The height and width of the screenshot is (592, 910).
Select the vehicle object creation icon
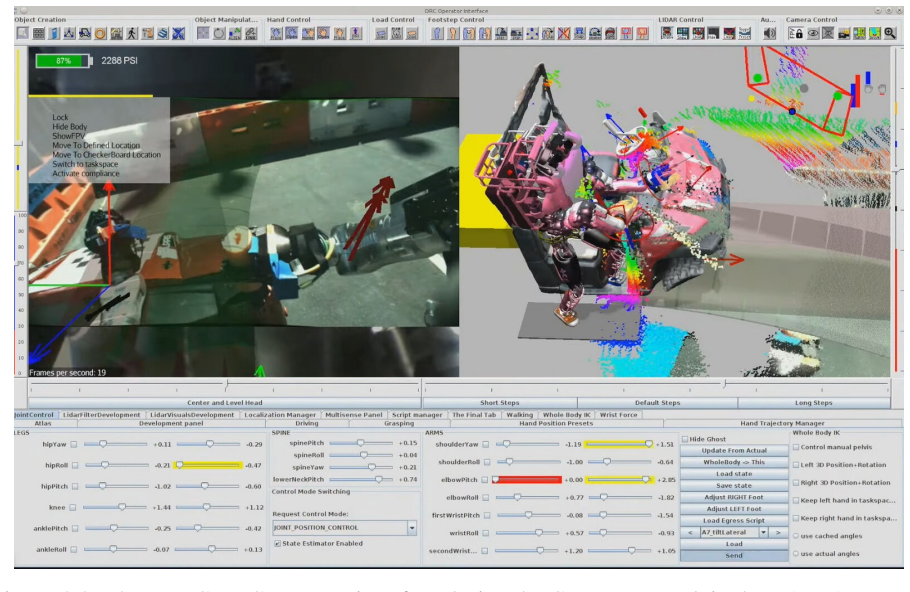(x=84, y=33)
